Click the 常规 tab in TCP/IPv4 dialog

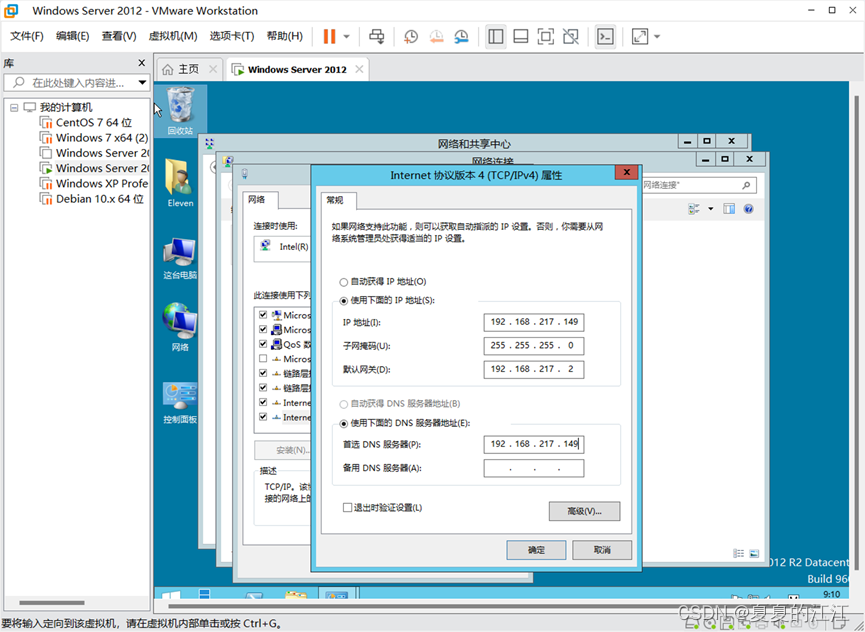click(x=339, y=200)
